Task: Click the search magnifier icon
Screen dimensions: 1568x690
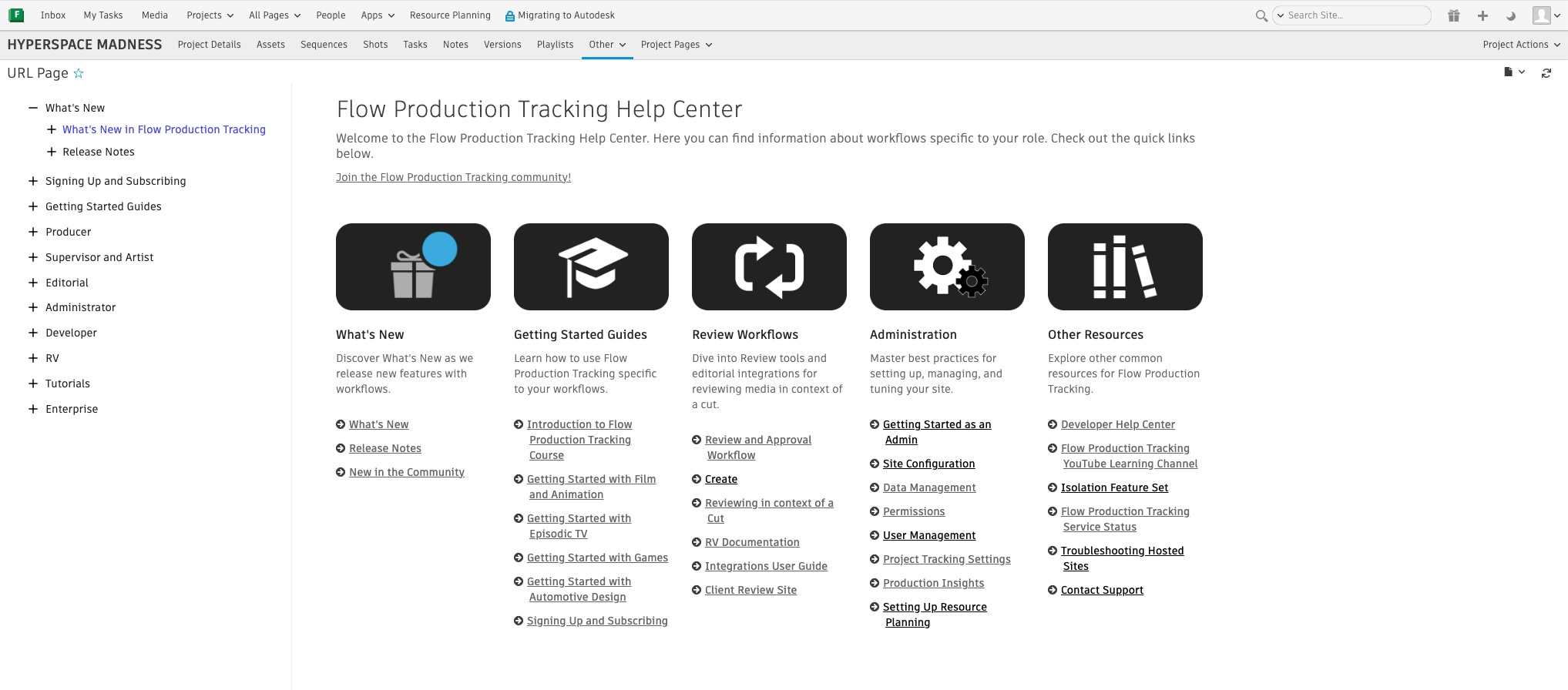Action: [x=1261, y=15]
